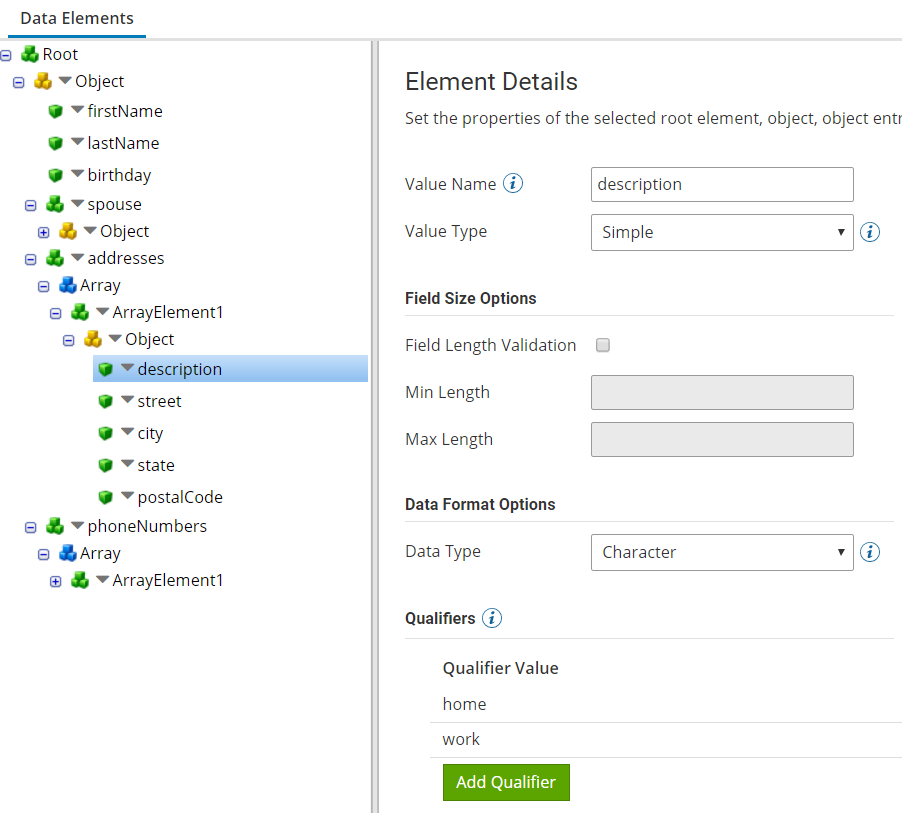Image resolution: width=902 pixels, height=813 pixels.
Task: Click the green Root element icon
Action: click(29, 54)
